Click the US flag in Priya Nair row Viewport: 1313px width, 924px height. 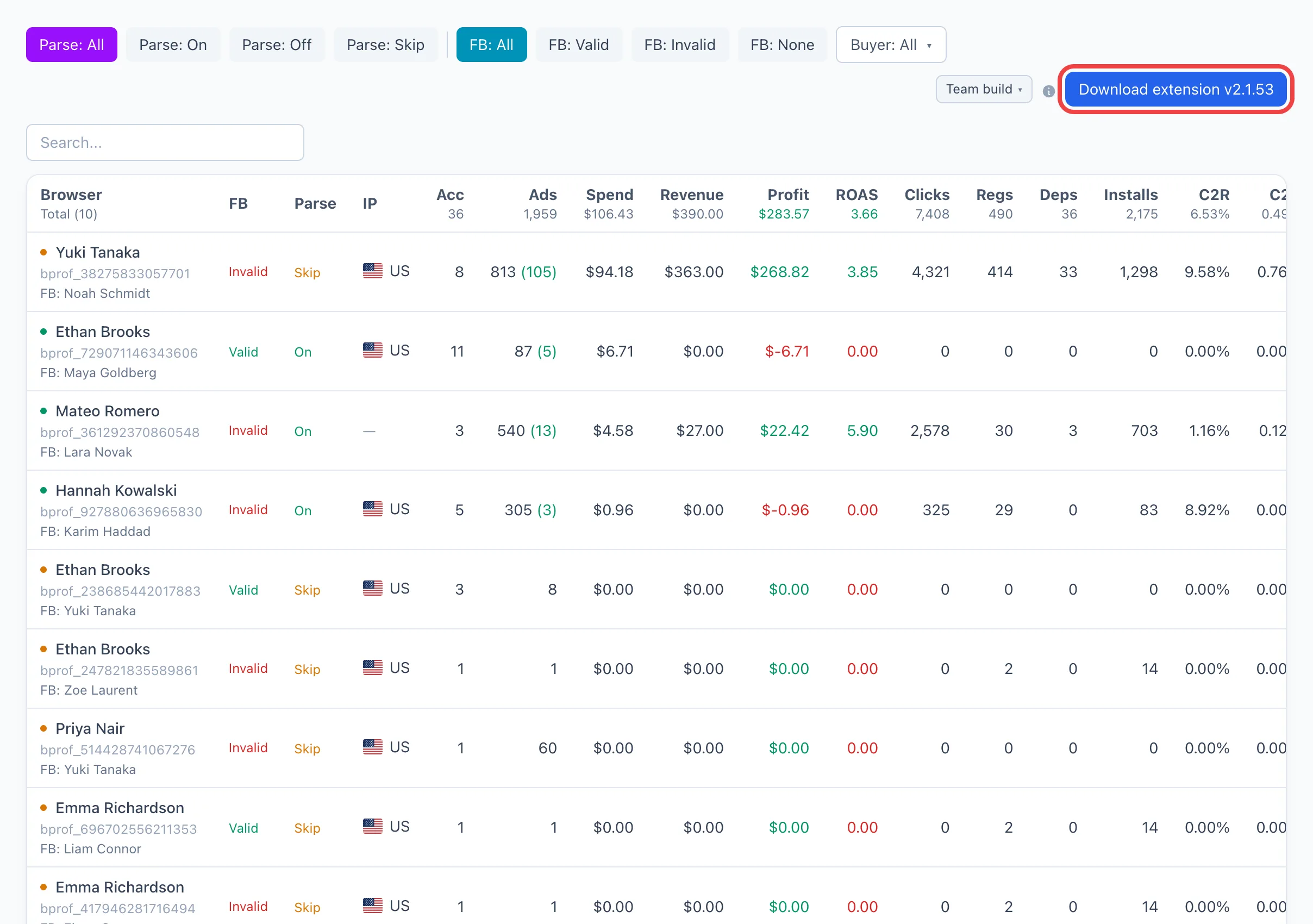(x=373, y=747)
